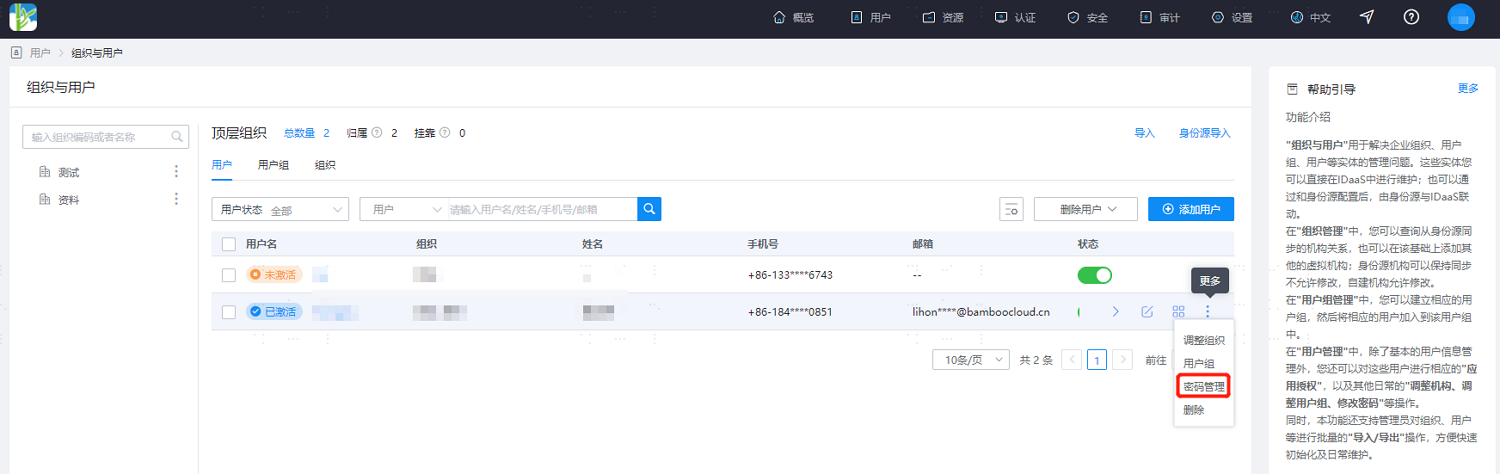Click the 导入 import link
Viewport: 1500px width, 474px height.
(x=1144, y=133)
